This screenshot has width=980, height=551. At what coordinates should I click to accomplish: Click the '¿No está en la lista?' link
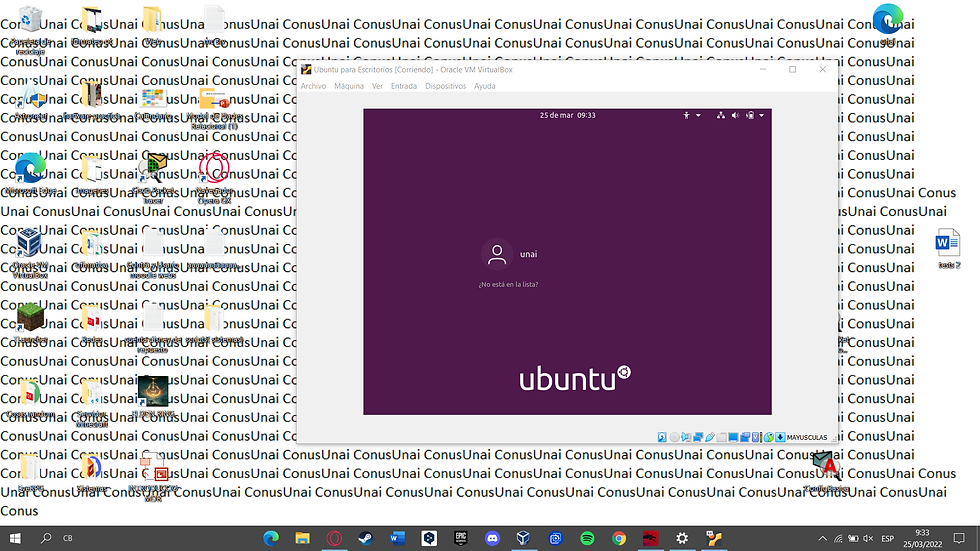tap(508, 284)
